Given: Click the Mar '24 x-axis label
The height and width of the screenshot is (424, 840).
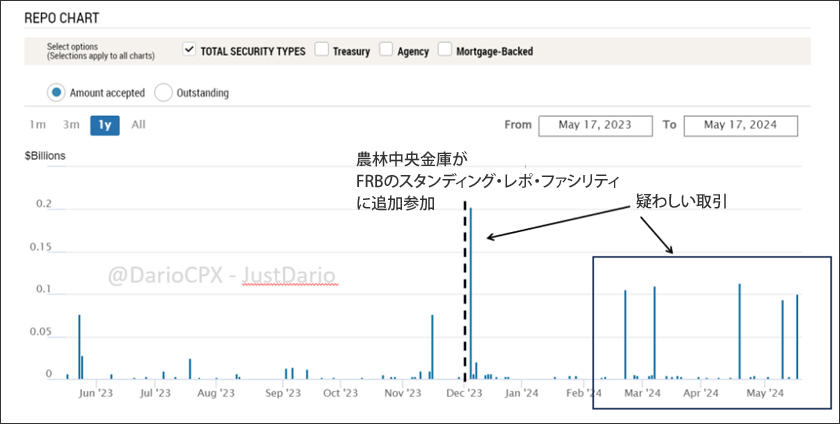Looking at the screenshot, I should tap(640, 394).
